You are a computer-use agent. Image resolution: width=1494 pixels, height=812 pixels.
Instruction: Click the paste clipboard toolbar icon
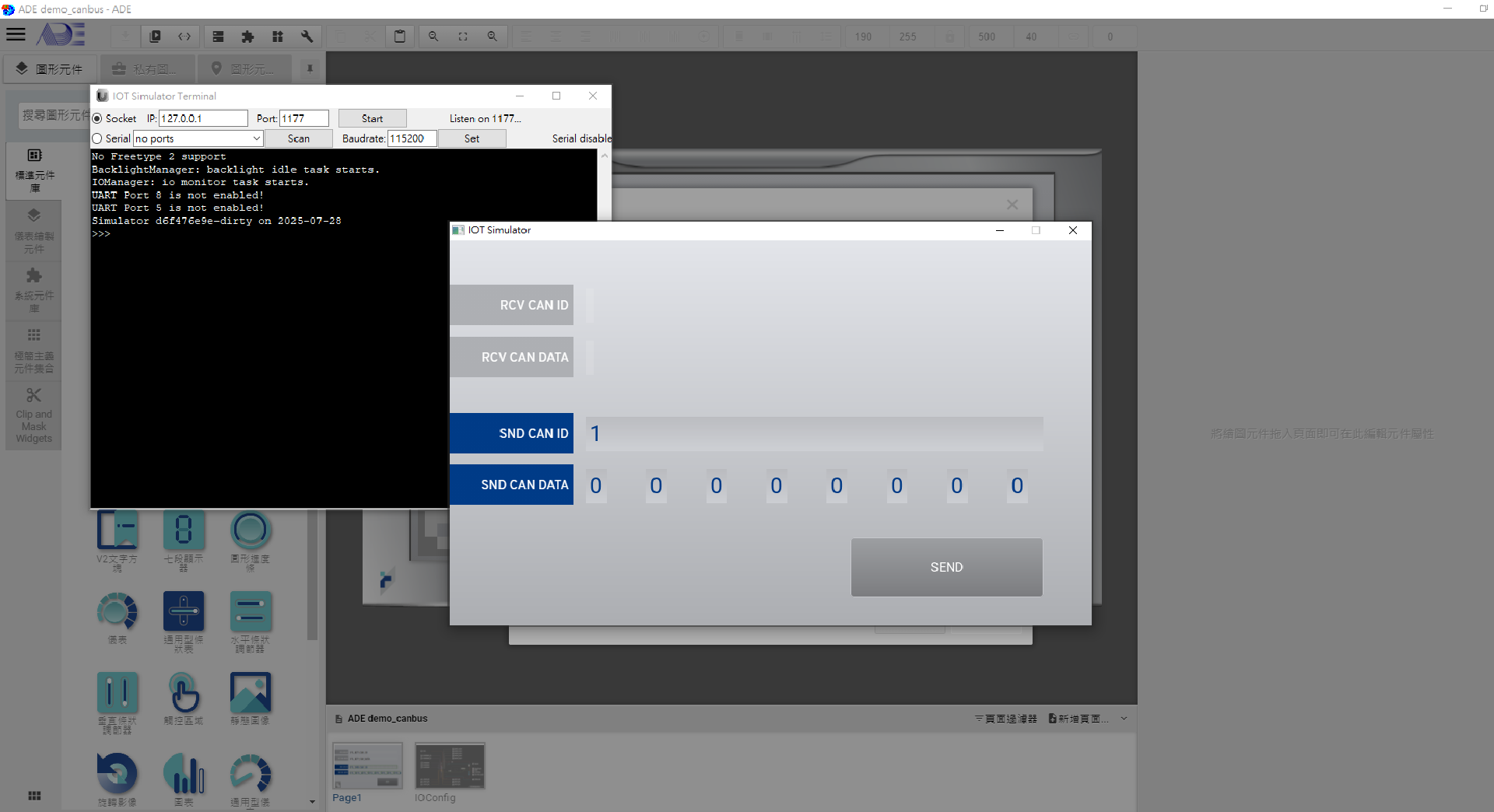coord(399,37)
